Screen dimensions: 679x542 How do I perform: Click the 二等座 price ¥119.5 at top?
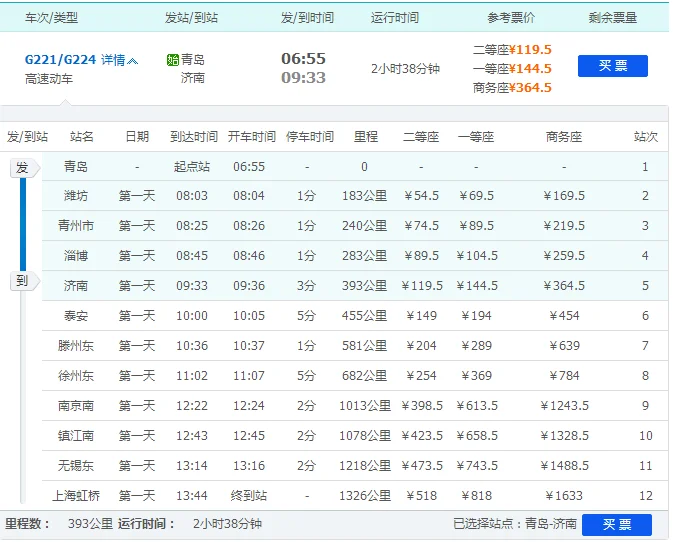(530, 50)
